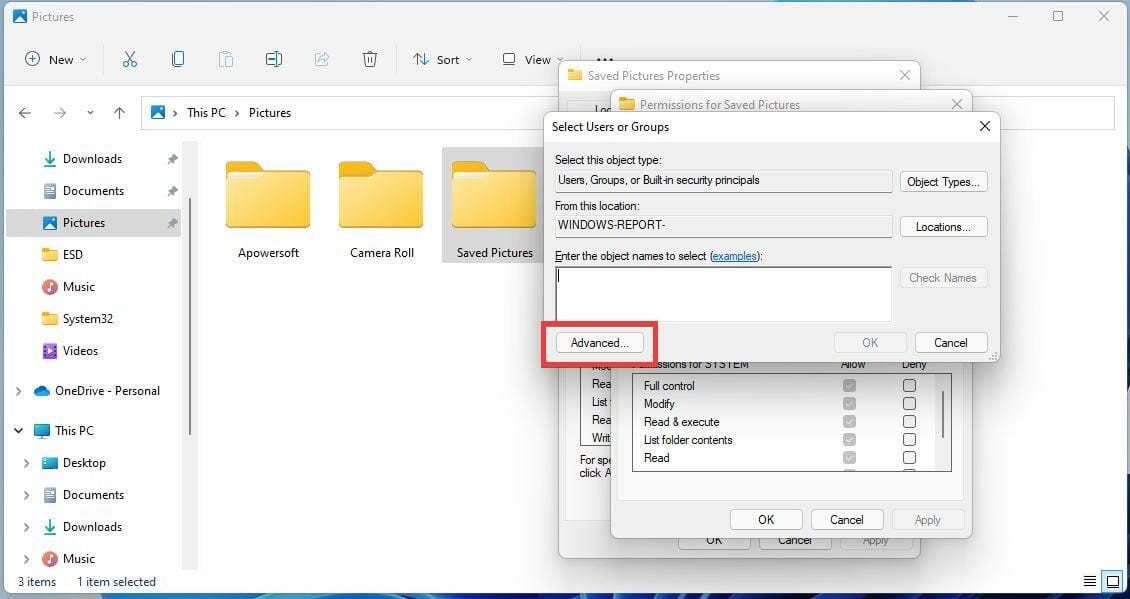Check Deny for Read & execute

pyautogui.click(x=909, y=422)
